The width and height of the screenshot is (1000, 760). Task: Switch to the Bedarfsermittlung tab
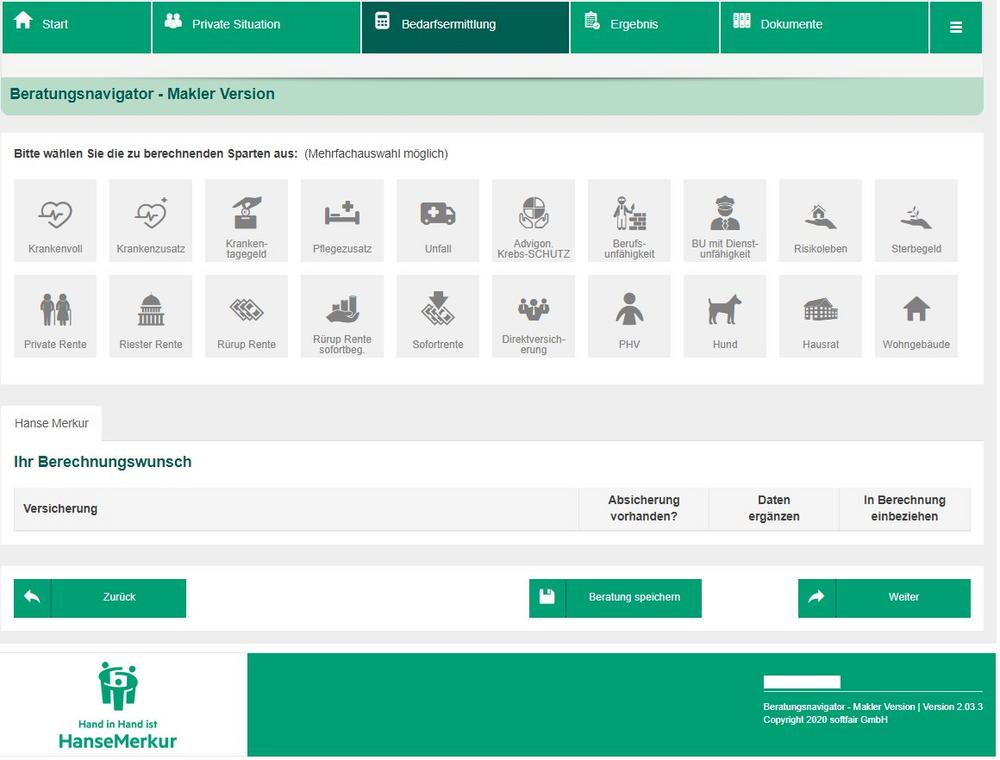pos(466,27)
